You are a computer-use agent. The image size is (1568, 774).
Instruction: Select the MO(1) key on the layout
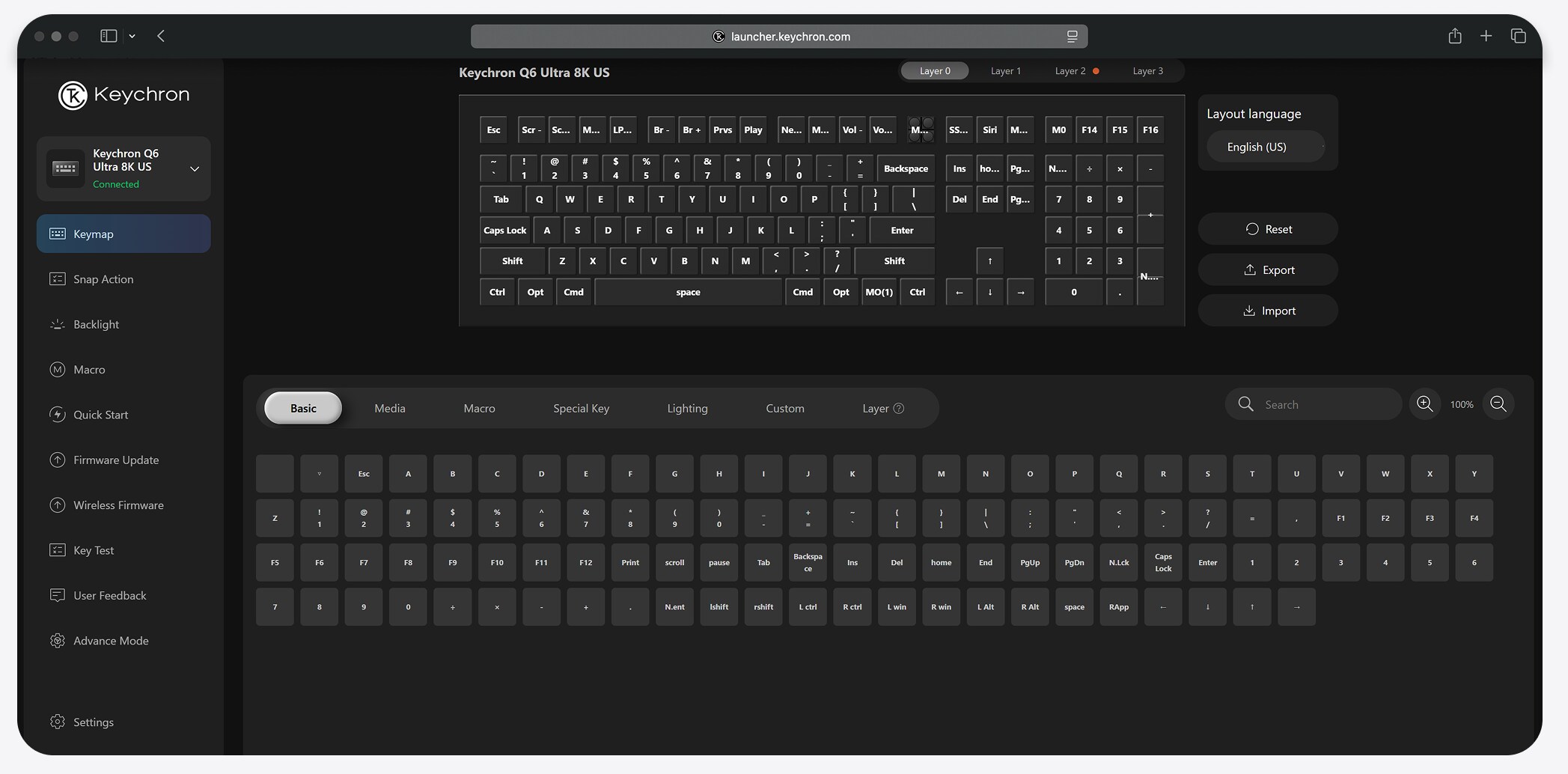[x=879, y=292]
